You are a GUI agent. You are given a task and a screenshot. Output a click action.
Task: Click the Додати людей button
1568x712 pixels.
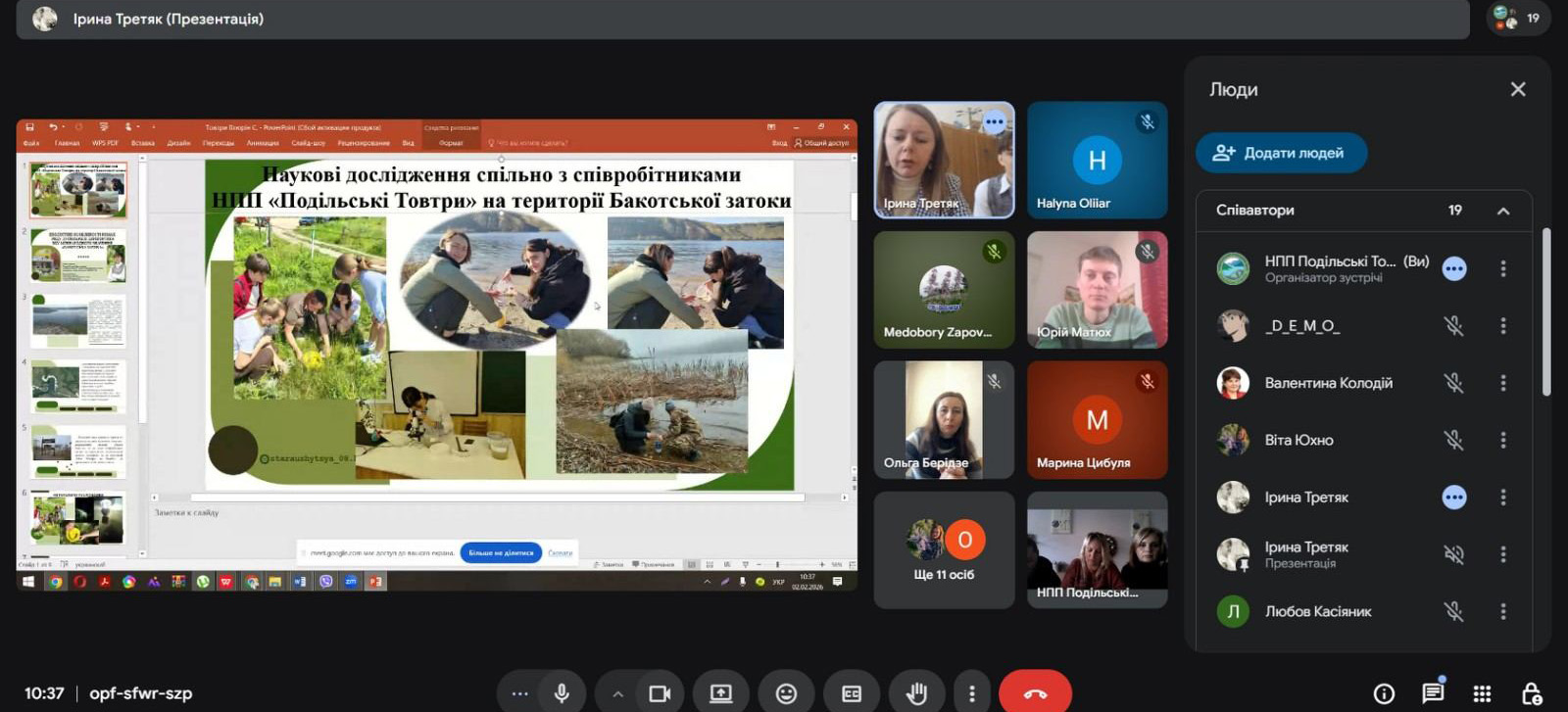(1280, 153)
